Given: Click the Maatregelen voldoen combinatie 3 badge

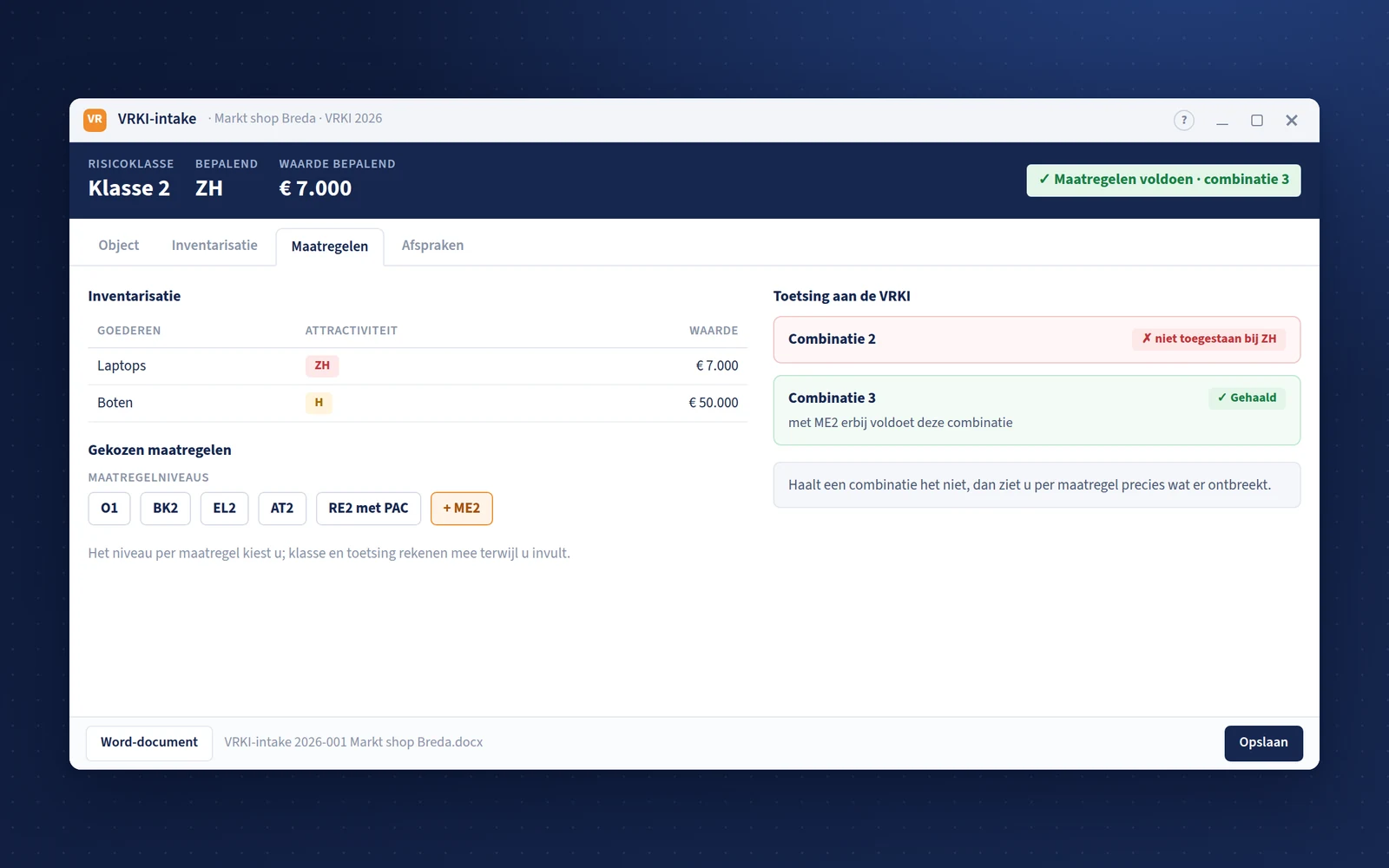Looking at the screenshot, I should [1163, 180].
